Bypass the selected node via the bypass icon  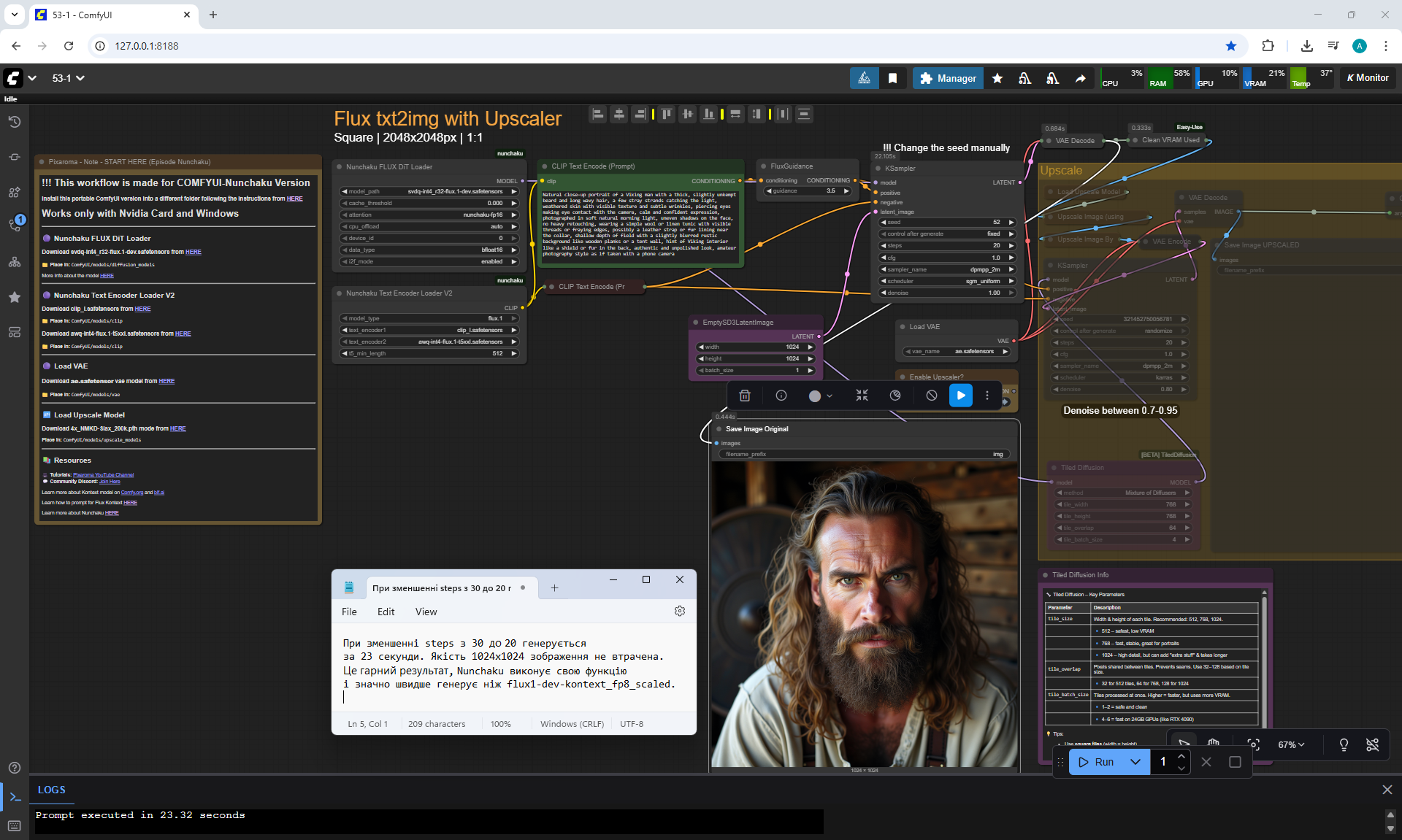point(931,396)
